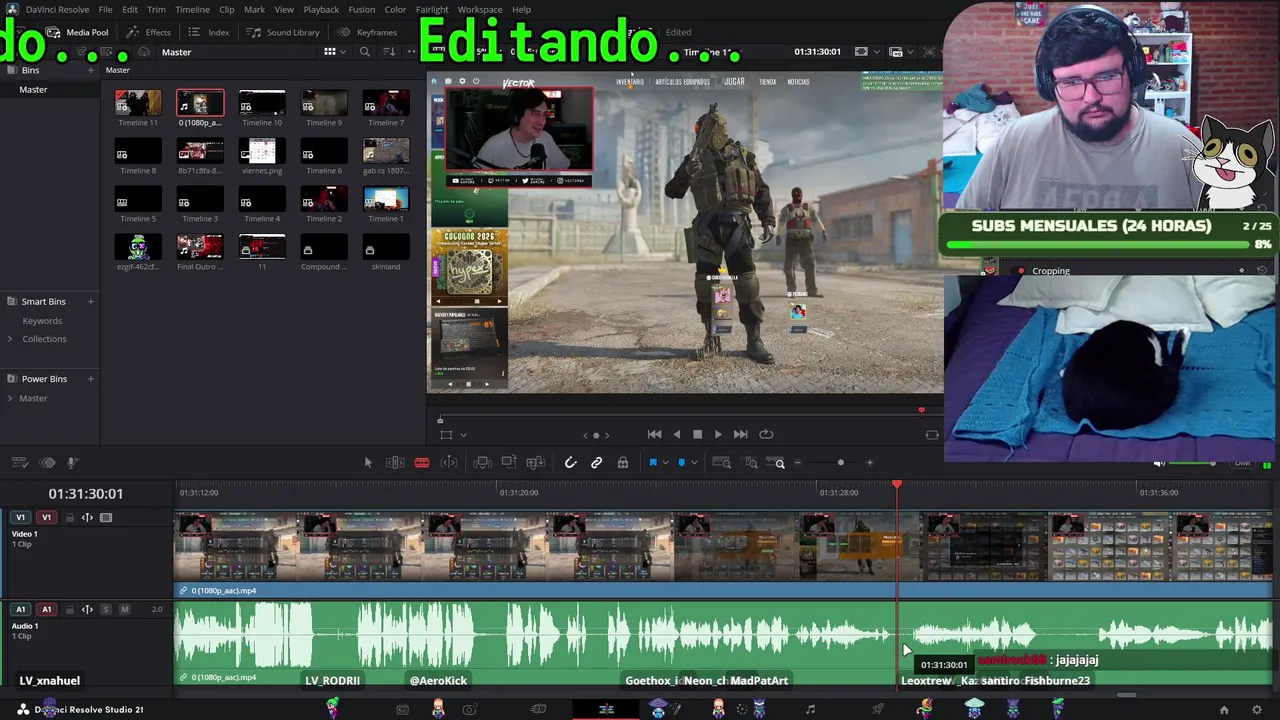1280x720 pixels.
Task: Expand the Power Bins Master folder
Action: [x=11, y=398]
